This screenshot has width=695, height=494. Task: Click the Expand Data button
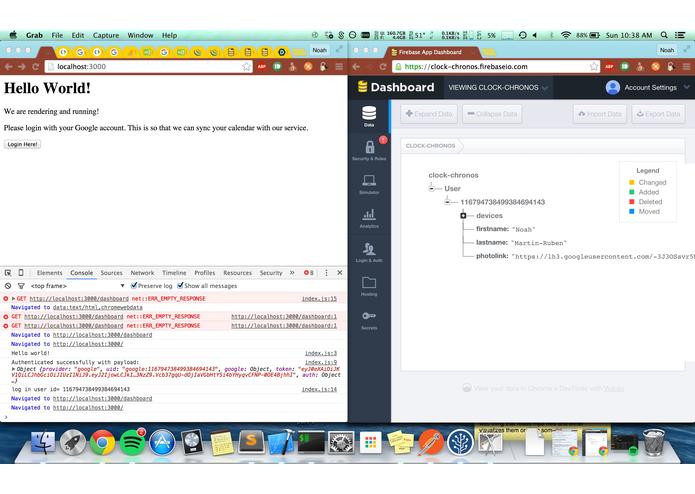tap(429, 114)
